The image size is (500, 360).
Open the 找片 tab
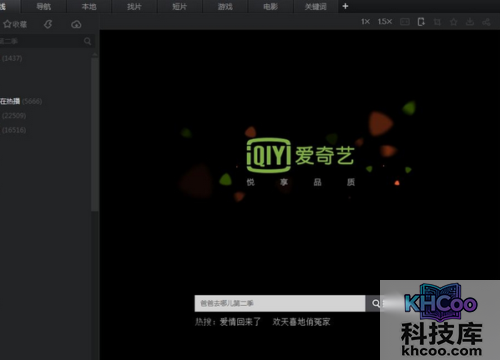pos(134,6)
